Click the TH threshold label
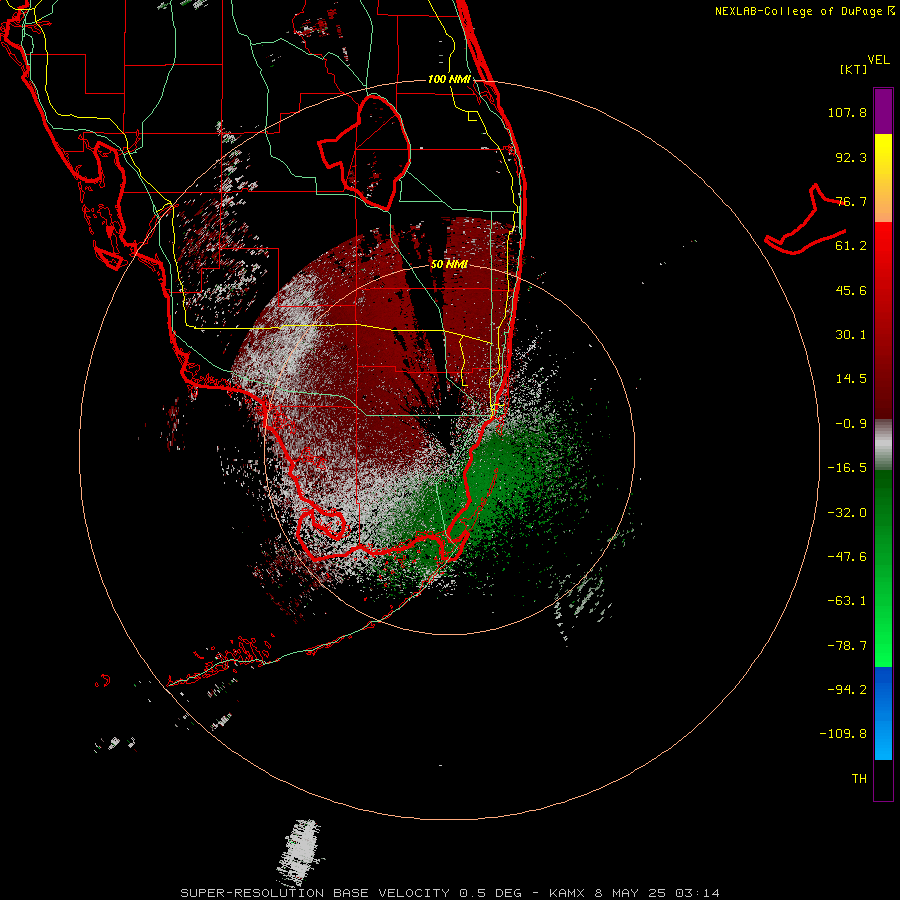Image resolution: width=900 pixels, height=900 pixels. point(859,779)
